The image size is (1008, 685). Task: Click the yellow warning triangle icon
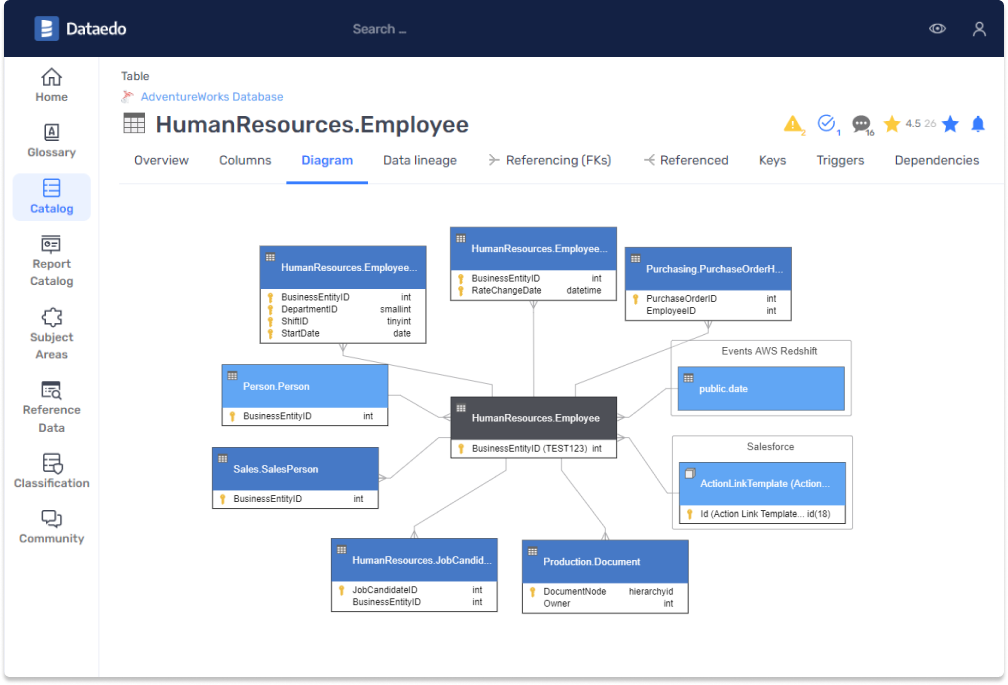(x=793, y=124)
